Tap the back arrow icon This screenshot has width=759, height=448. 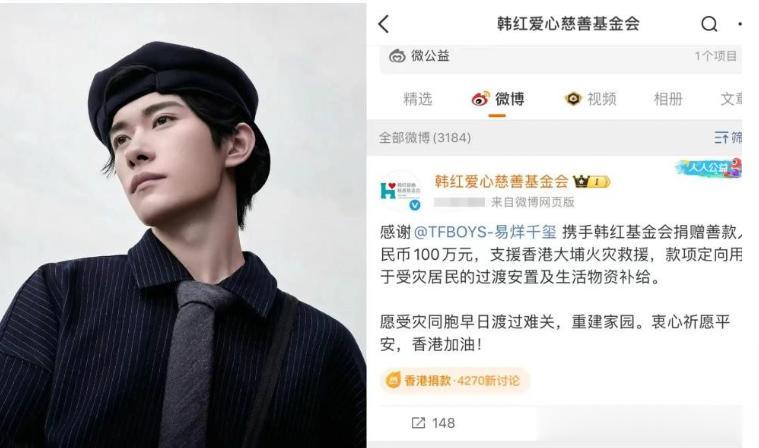(384, 24)
